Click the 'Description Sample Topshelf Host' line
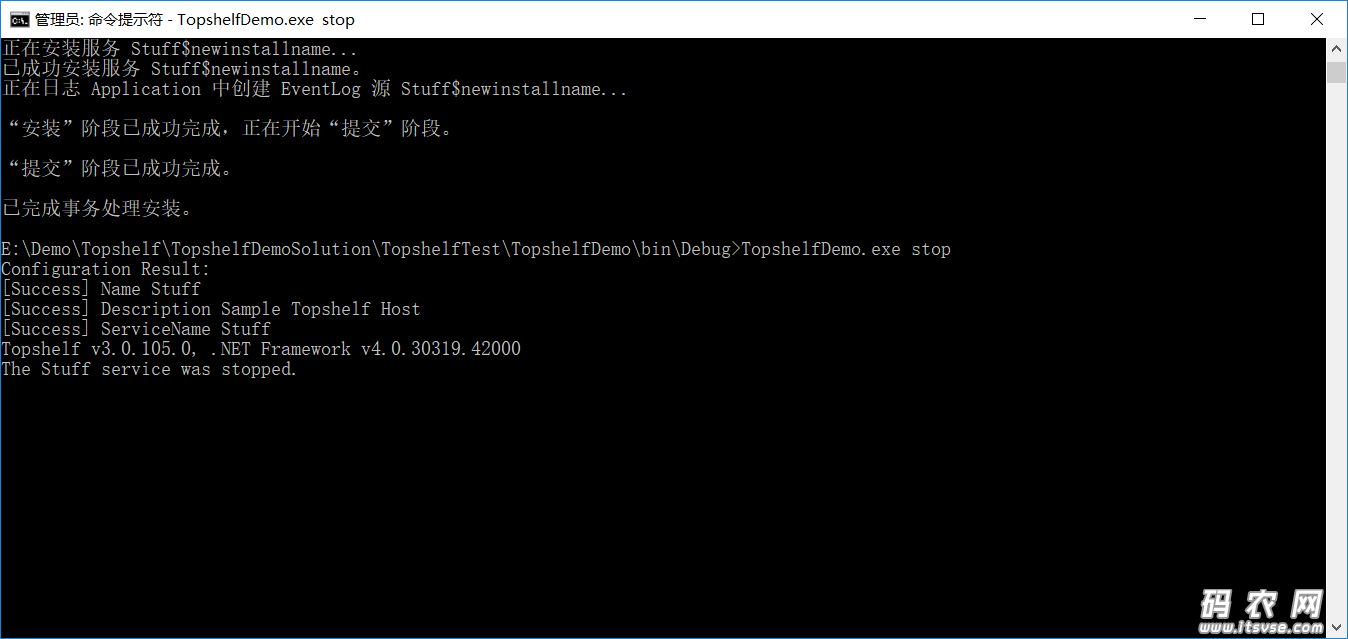 click(x=260, y=309)
